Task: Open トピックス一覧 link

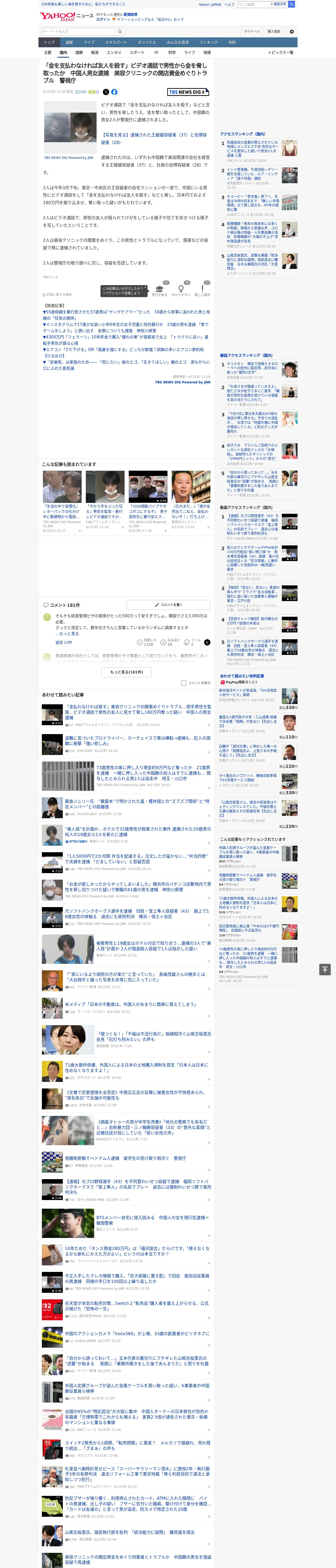Action: tap(281, 52)
